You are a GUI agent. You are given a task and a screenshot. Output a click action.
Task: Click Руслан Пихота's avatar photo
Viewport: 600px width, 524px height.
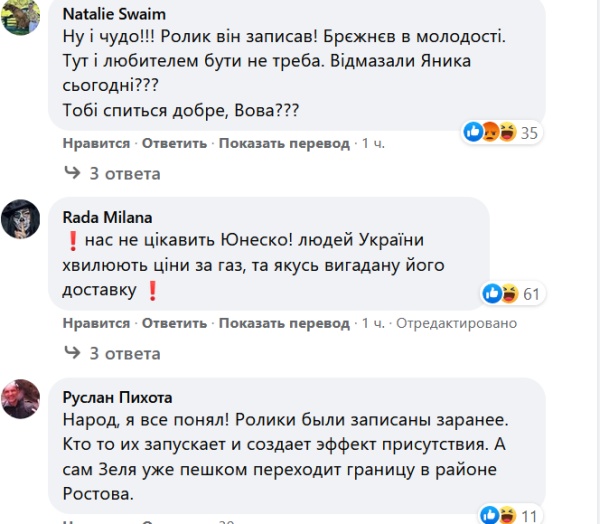pos(20,399)
